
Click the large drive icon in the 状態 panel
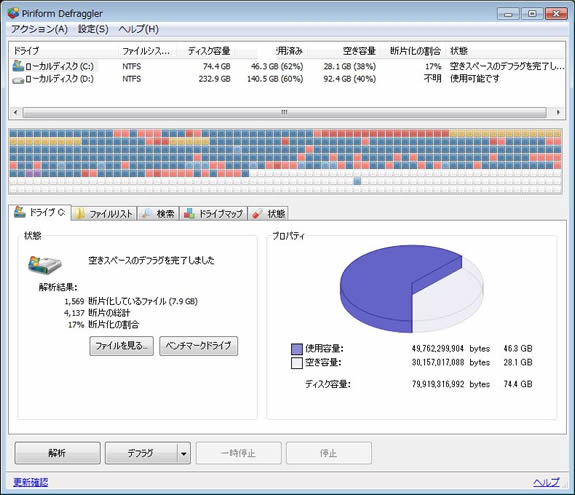pyautogui.click(x=44, y=264)
